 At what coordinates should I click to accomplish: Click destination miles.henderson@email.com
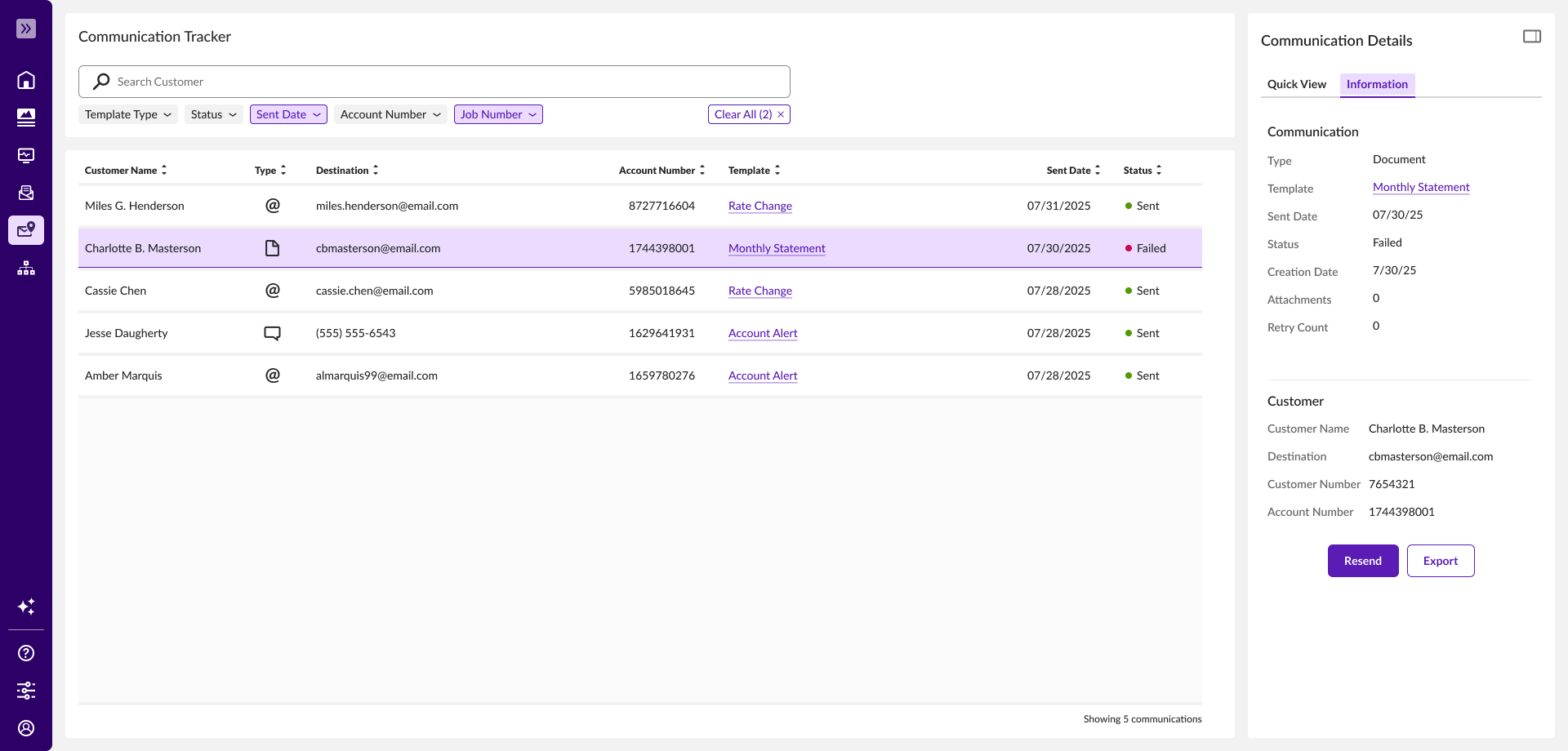387,206
